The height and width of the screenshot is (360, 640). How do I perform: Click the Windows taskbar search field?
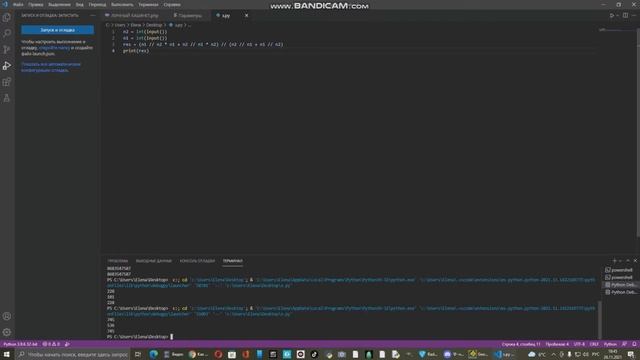pyautogui.click(x=73, y=354)
